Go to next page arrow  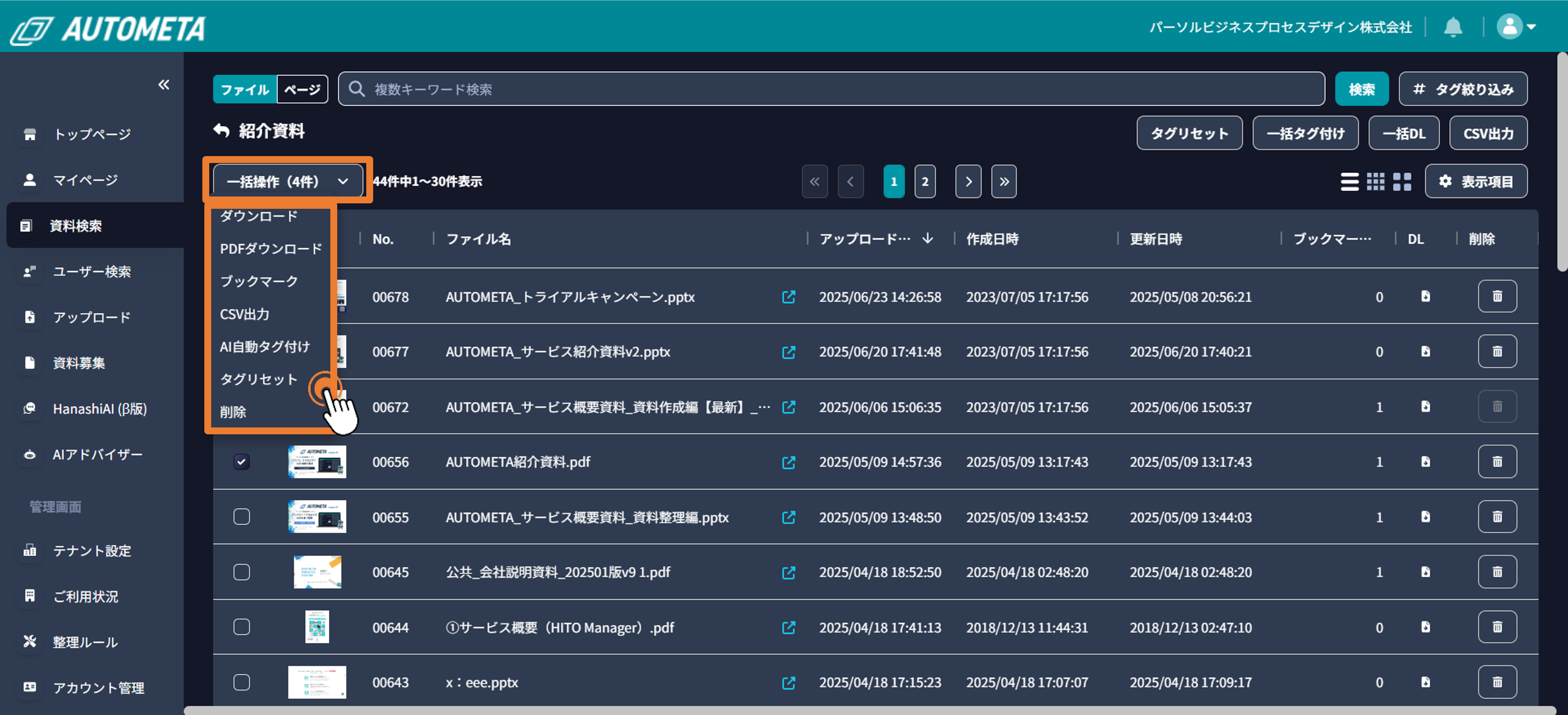coord(968,182)
